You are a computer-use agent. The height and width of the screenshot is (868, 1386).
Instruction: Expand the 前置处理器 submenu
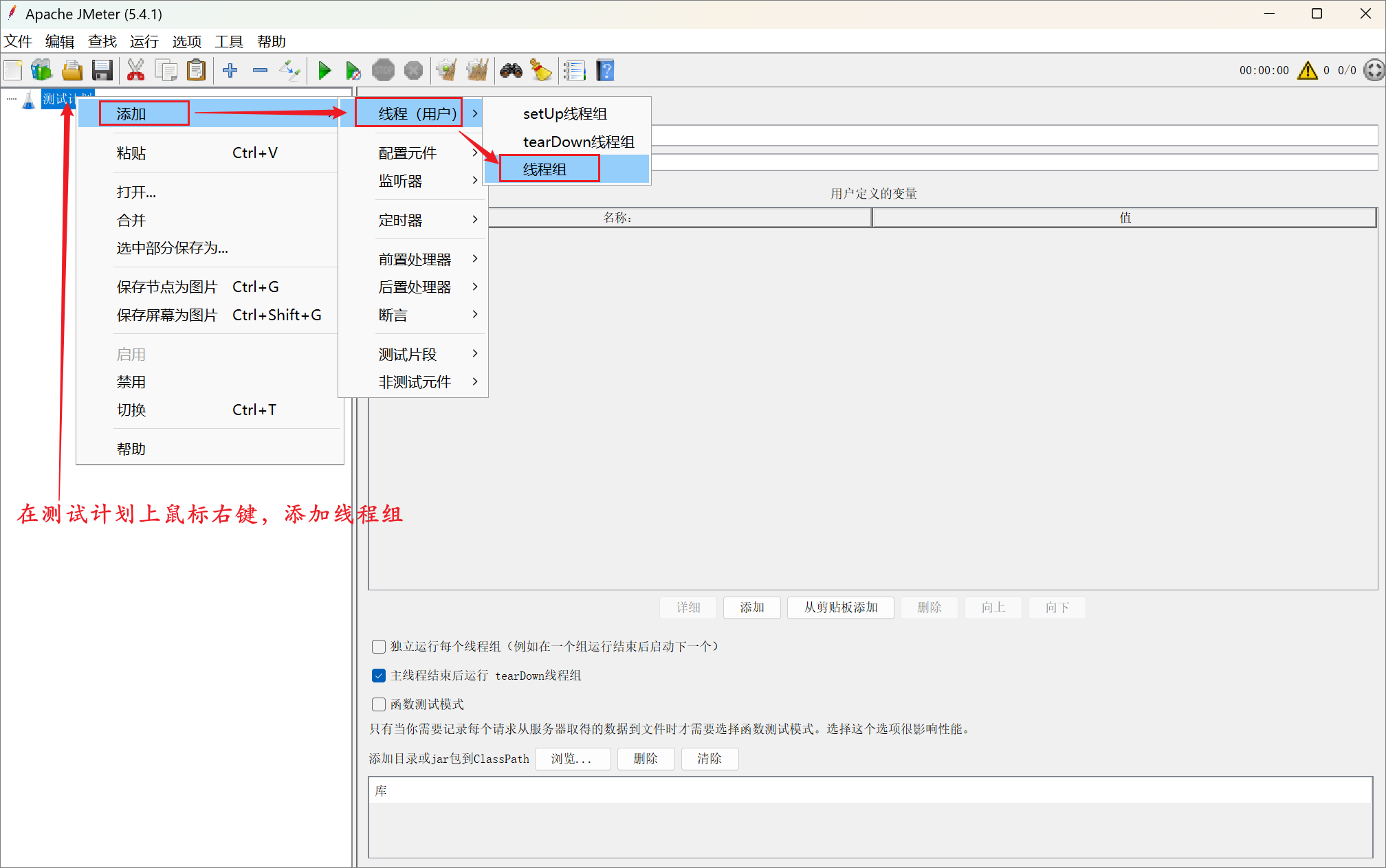tap(414, 259)
